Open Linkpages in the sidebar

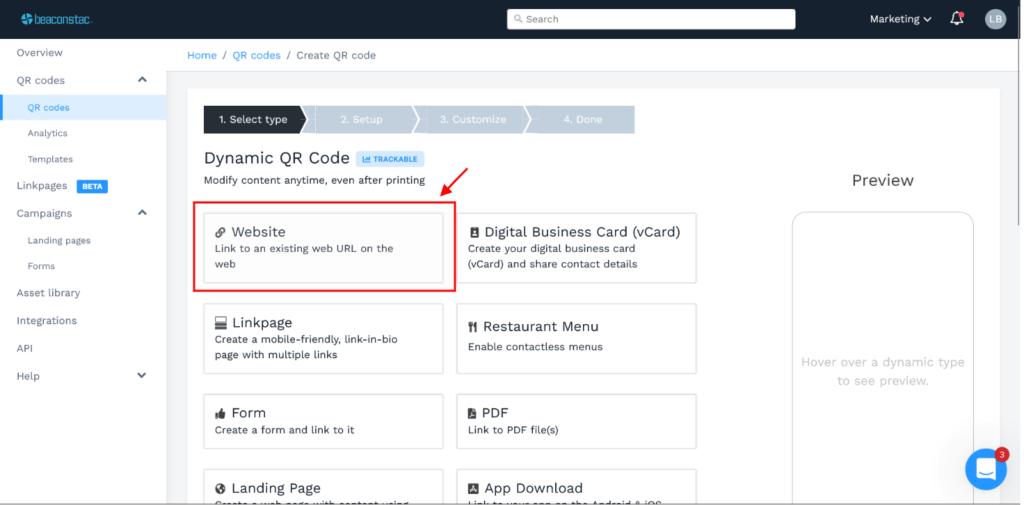click(42, 186)
